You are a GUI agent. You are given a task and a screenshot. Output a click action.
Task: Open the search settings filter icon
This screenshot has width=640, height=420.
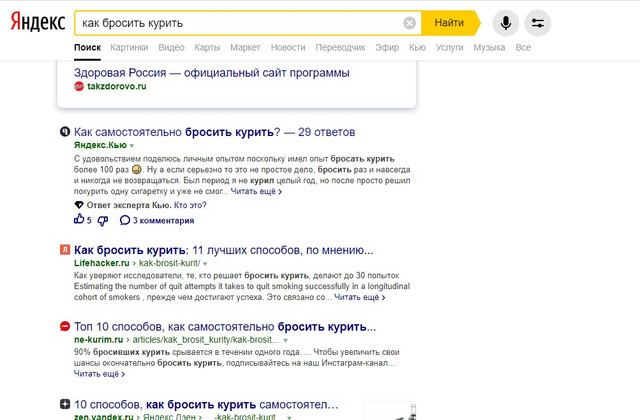coord(538,22)
